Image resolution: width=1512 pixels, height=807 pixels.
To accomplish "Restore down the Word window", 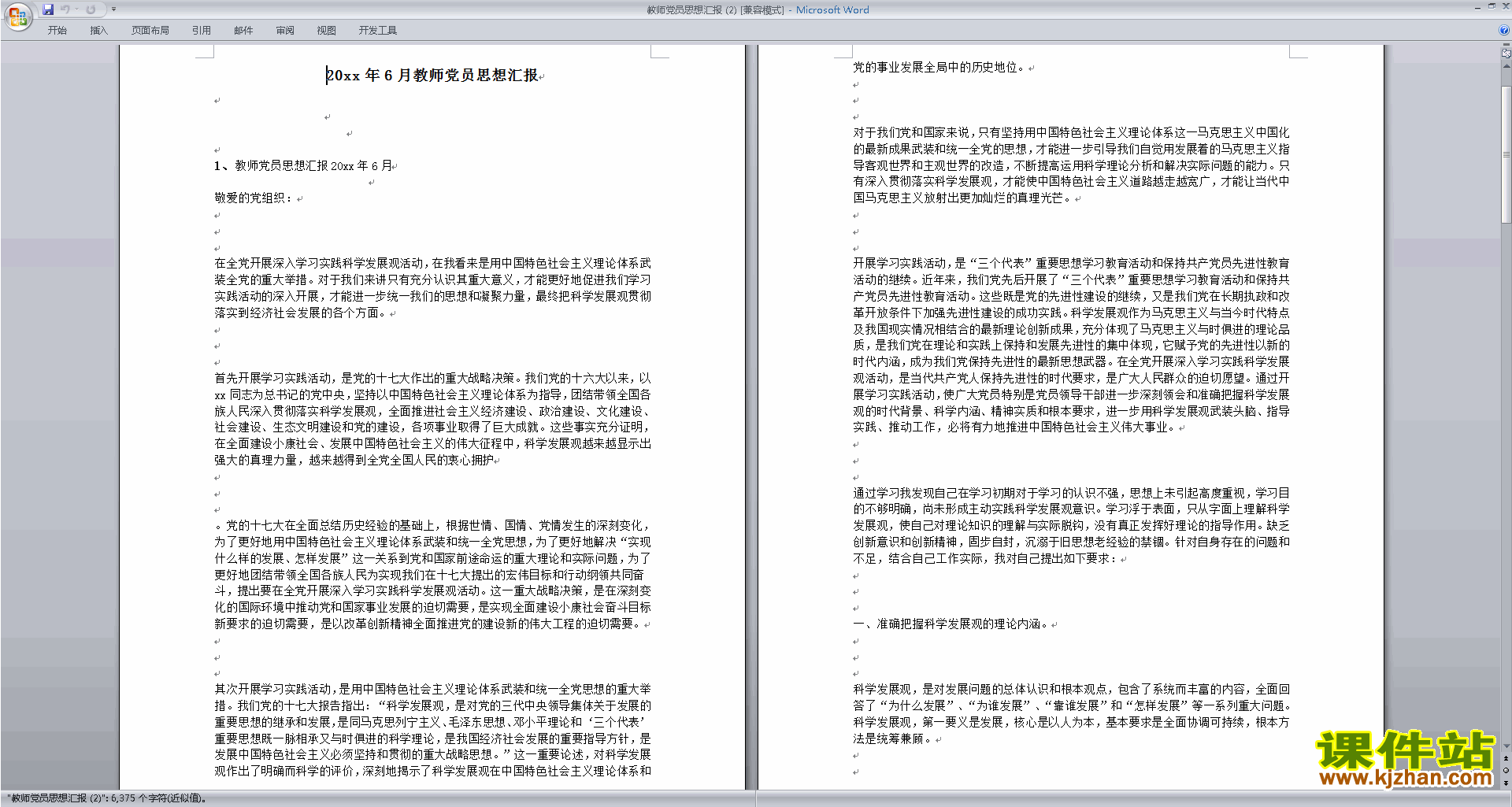I will (x=1492, y=6).
